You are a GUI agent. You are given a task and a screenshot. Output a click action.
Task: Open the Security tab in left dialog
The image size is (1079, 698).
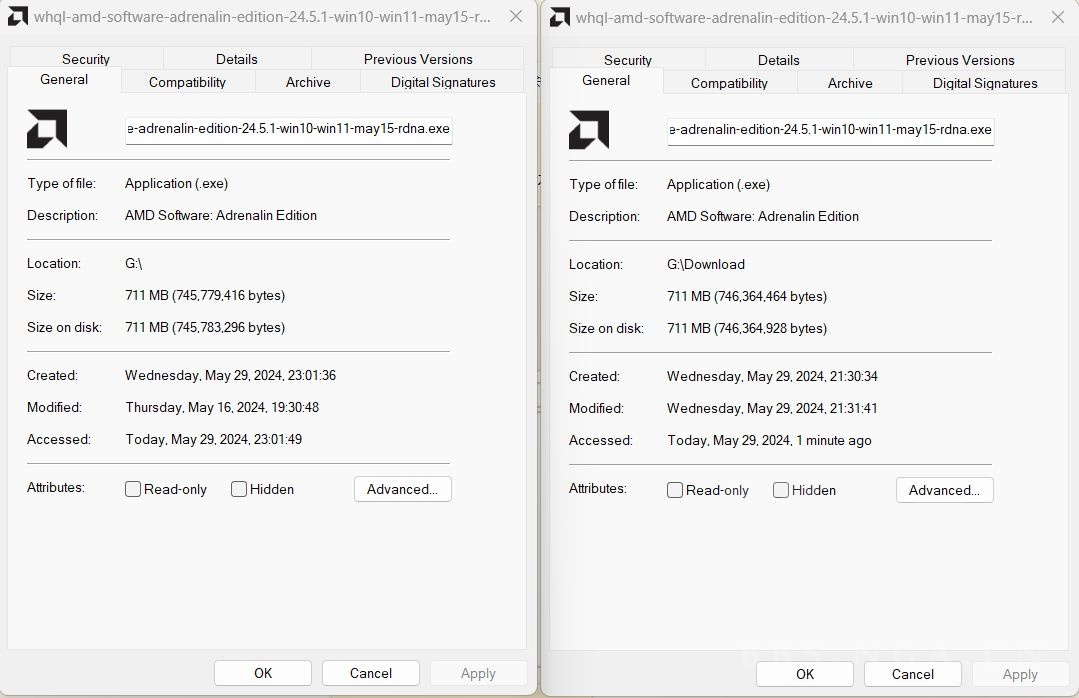click(86, 59)
